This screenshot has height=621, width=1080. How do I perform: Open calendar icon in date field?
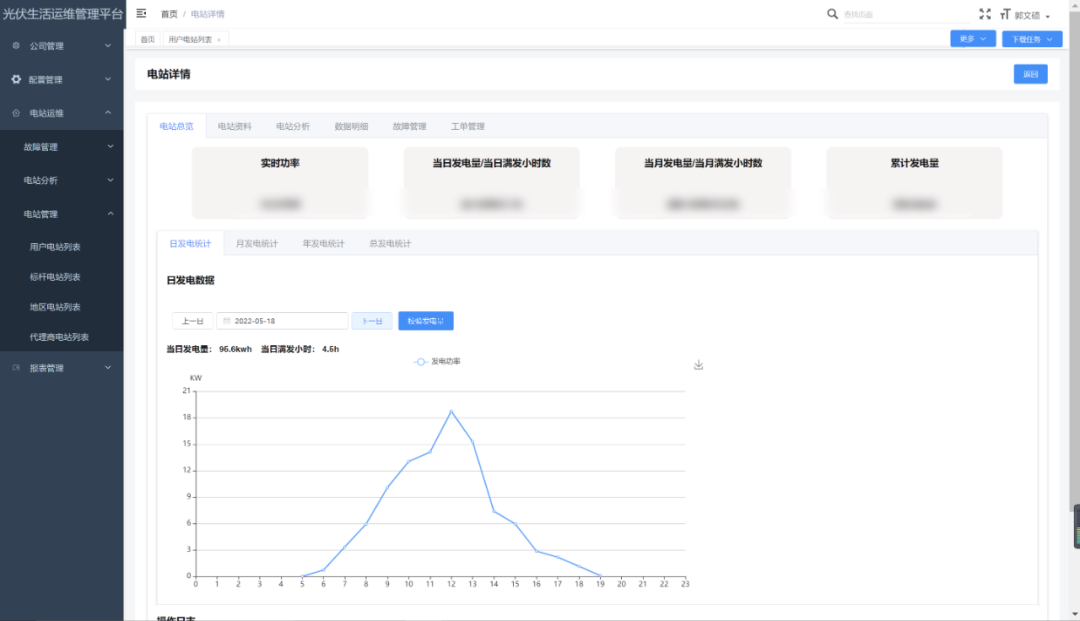227,321
